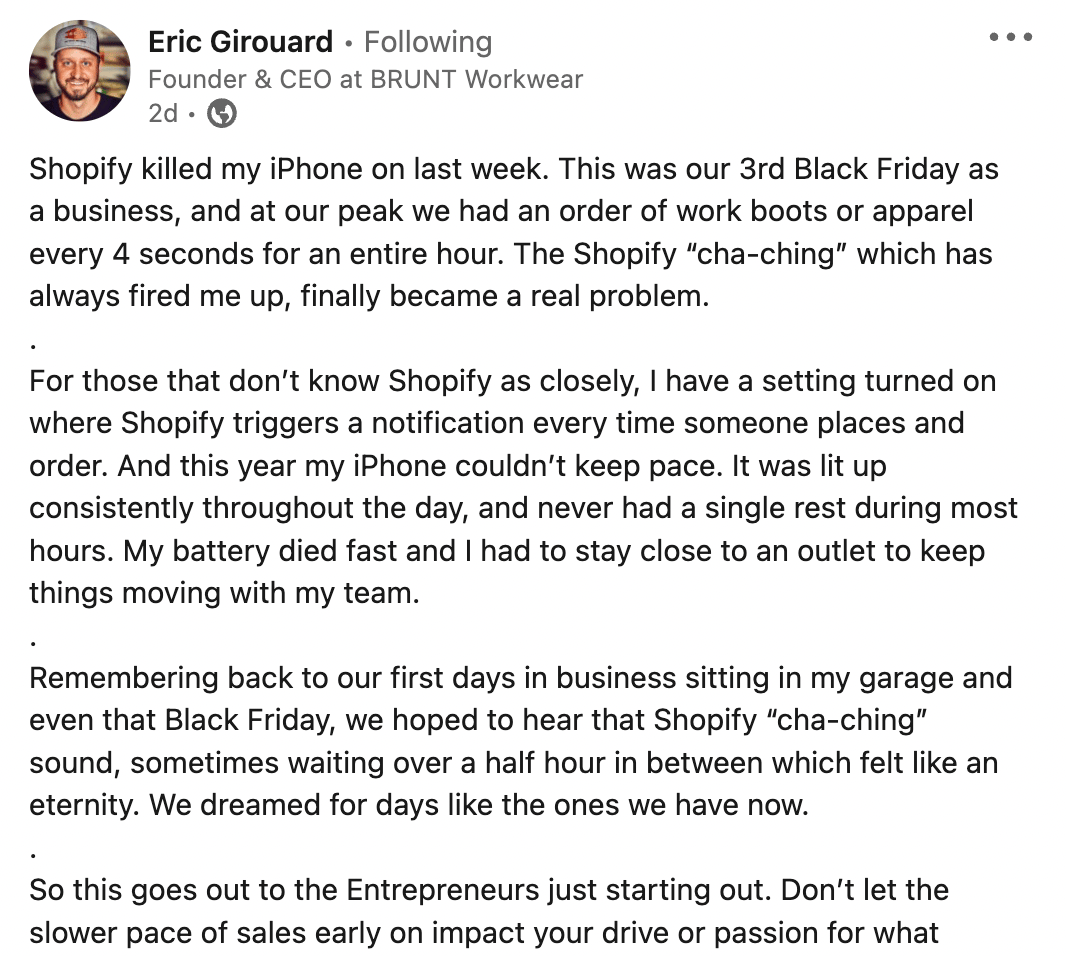Open Eric Girouard's profile name link
The width and height of the screenshot is (1066, 956).
point(241,42)
